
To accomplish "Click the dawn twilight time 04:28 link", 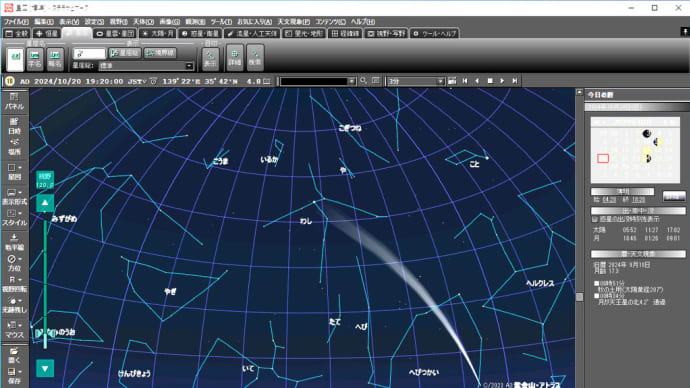I will click(x=609, y=200).
